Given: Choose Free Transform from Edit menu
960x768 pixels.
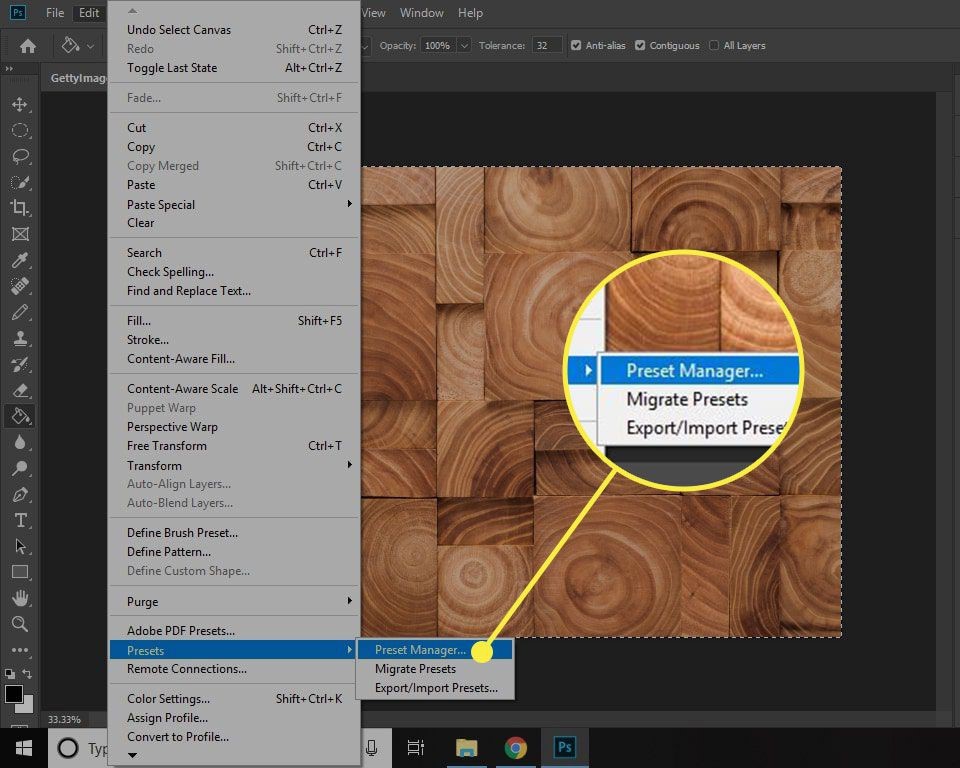Looking at the screenshot, I should pos(167,446).
